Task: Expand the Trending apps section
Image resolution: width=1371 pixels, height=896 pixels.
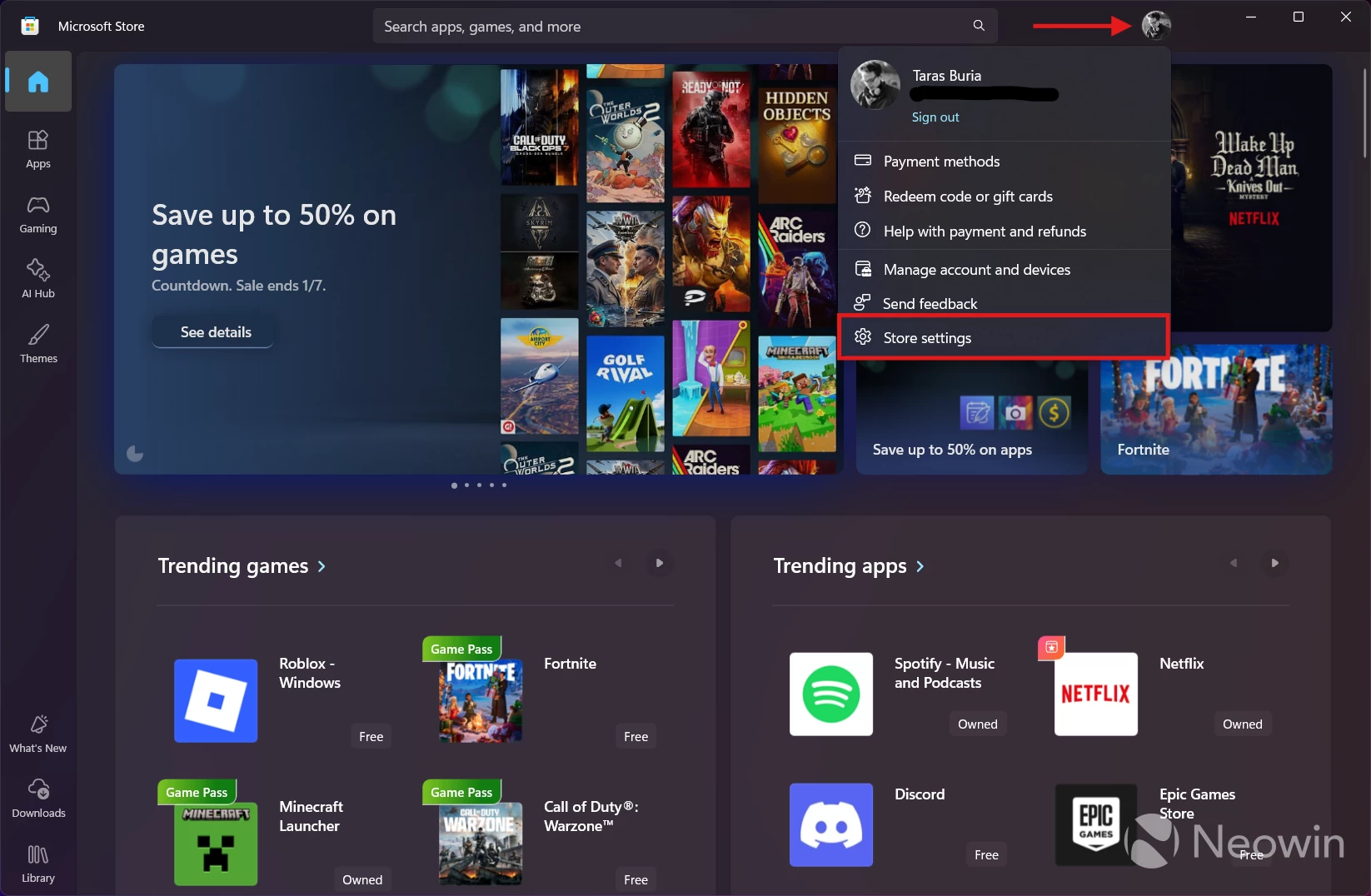Action: [849, 566]
